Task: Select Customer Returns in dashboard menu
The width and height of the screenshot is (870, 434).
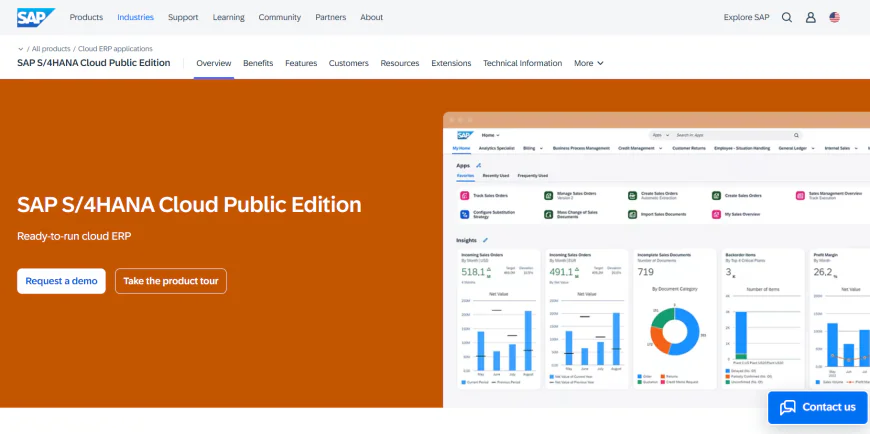Action: click(x=689, y=148)
